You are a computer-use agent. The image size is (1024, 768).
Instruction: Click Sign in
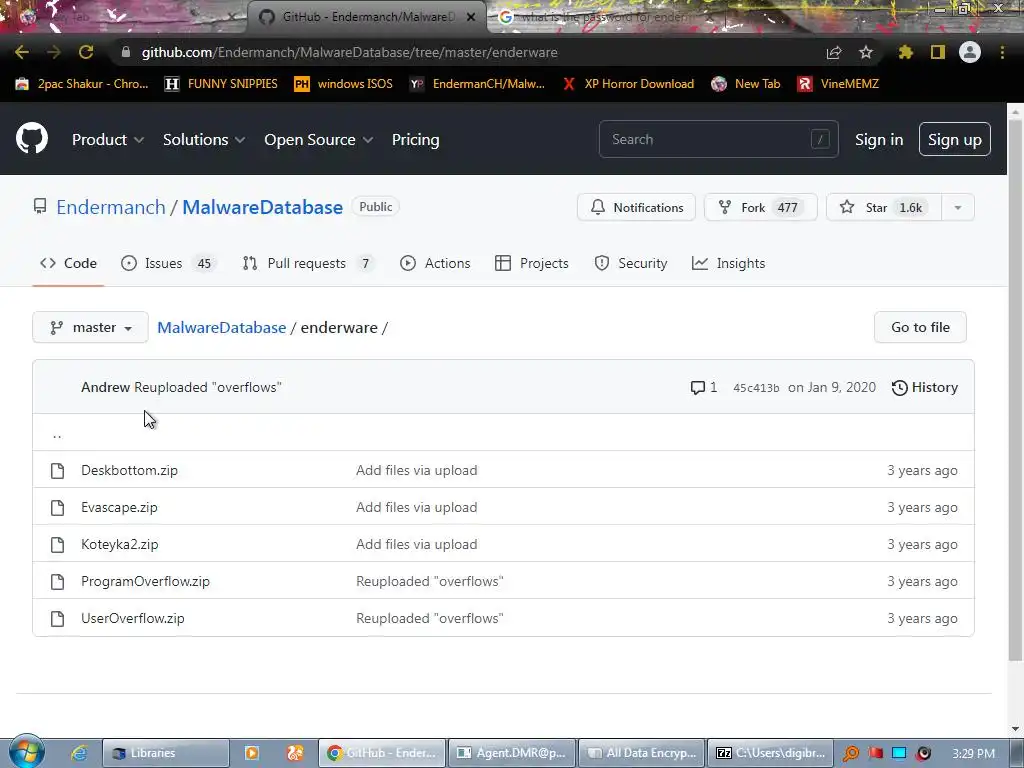879,140
